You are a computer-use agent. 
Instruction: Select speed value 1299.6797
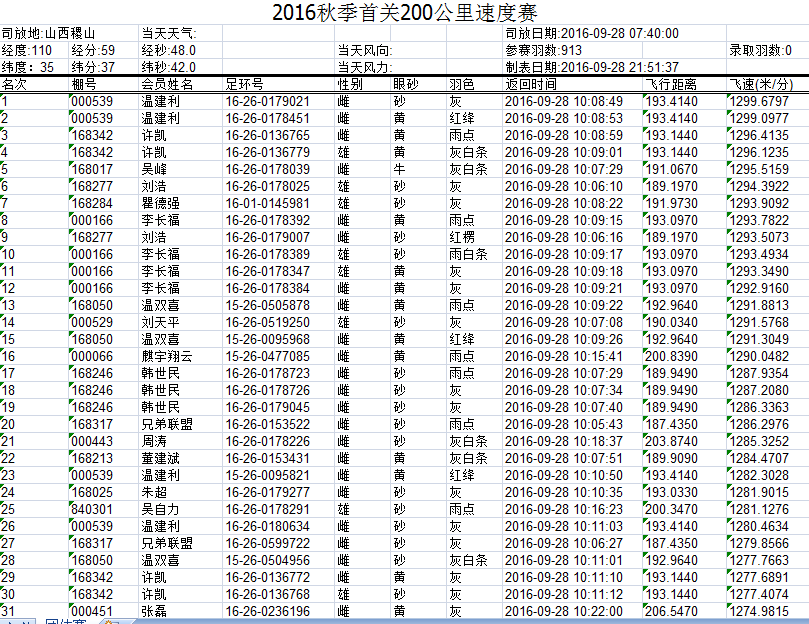pos(759,101)
